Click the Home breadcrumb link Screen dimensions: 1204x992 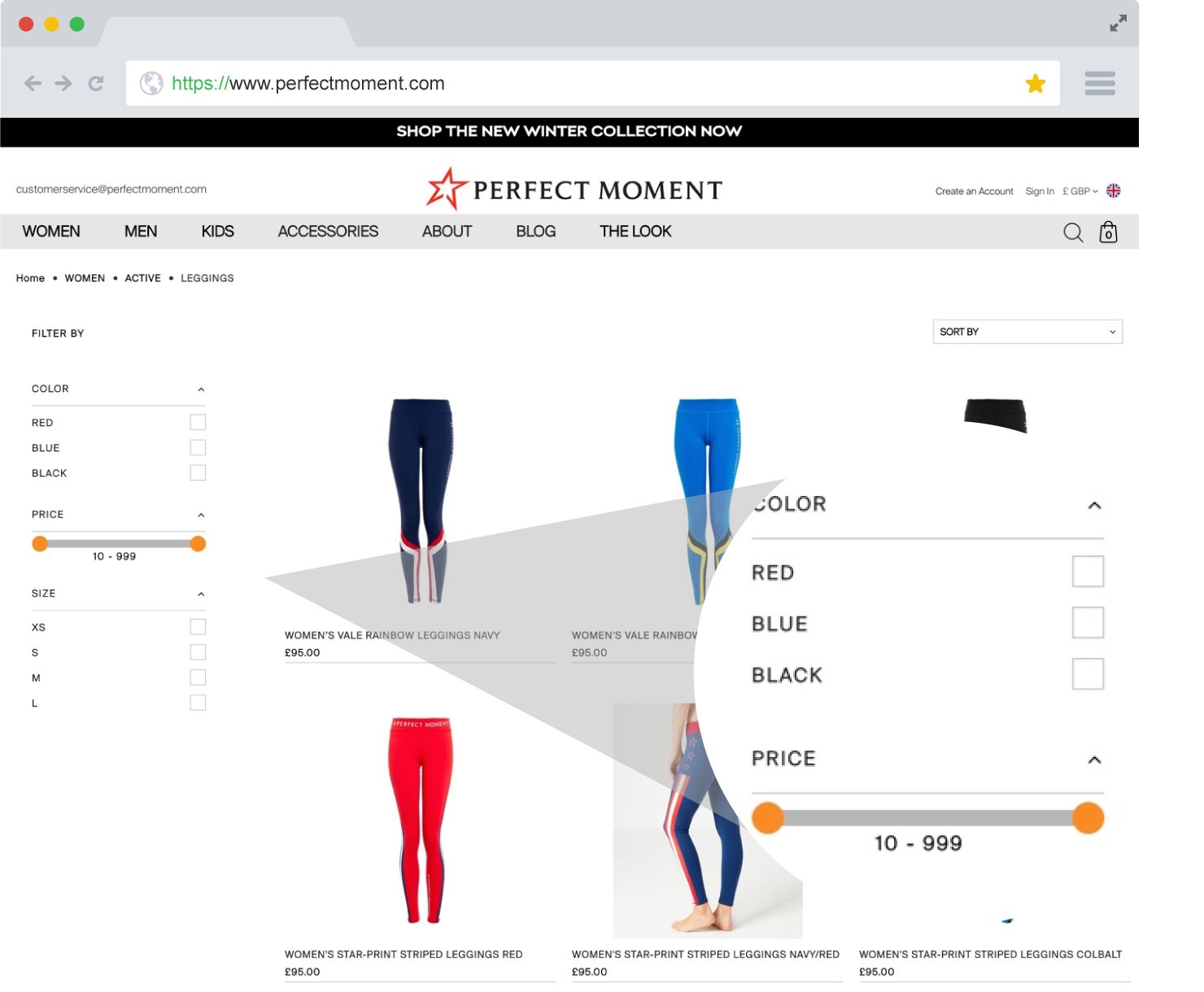click(x=30, y=278)
